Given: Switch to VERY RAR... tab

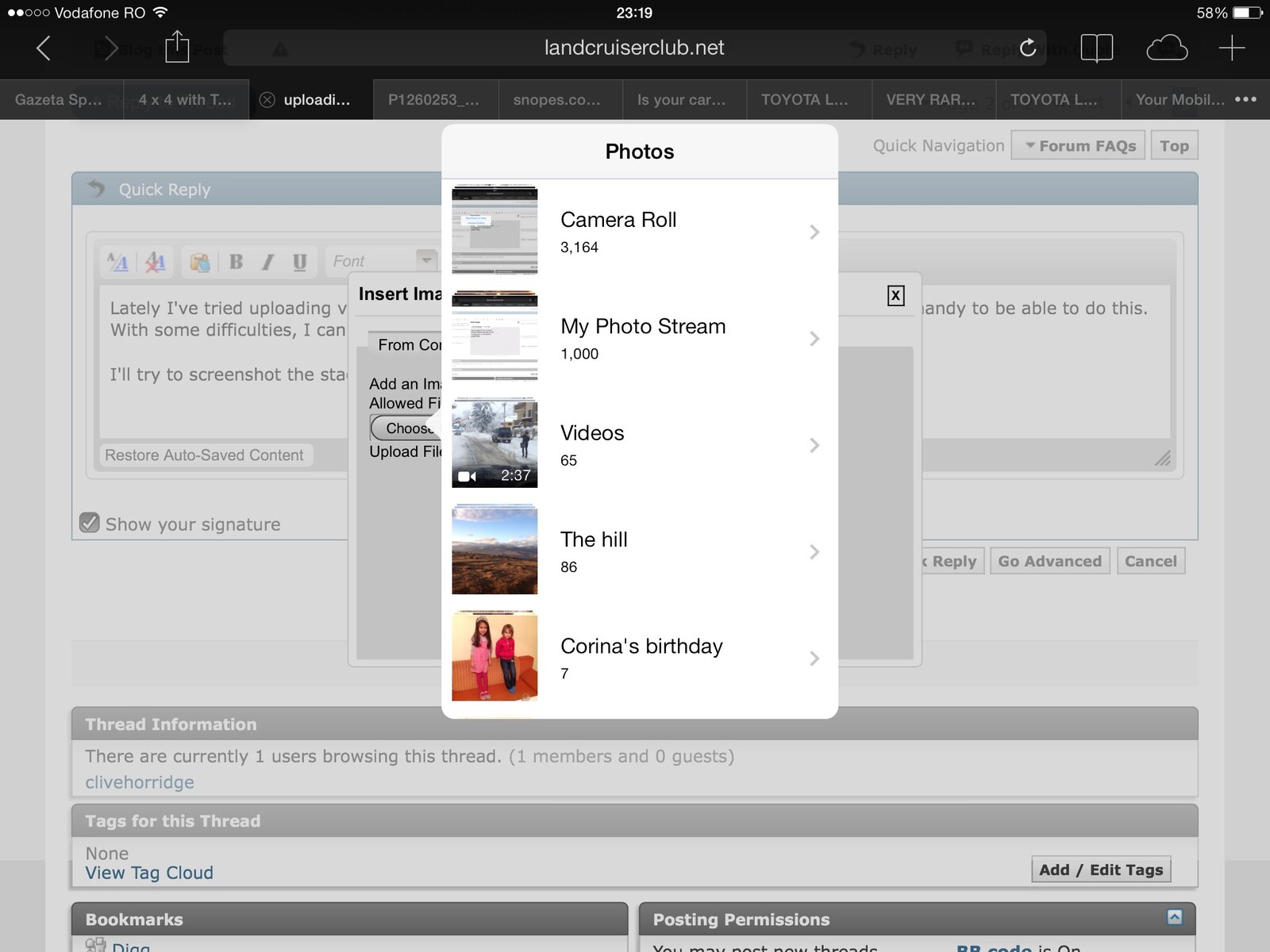Looking at the screenshot, I should click(x=934, y=100).
